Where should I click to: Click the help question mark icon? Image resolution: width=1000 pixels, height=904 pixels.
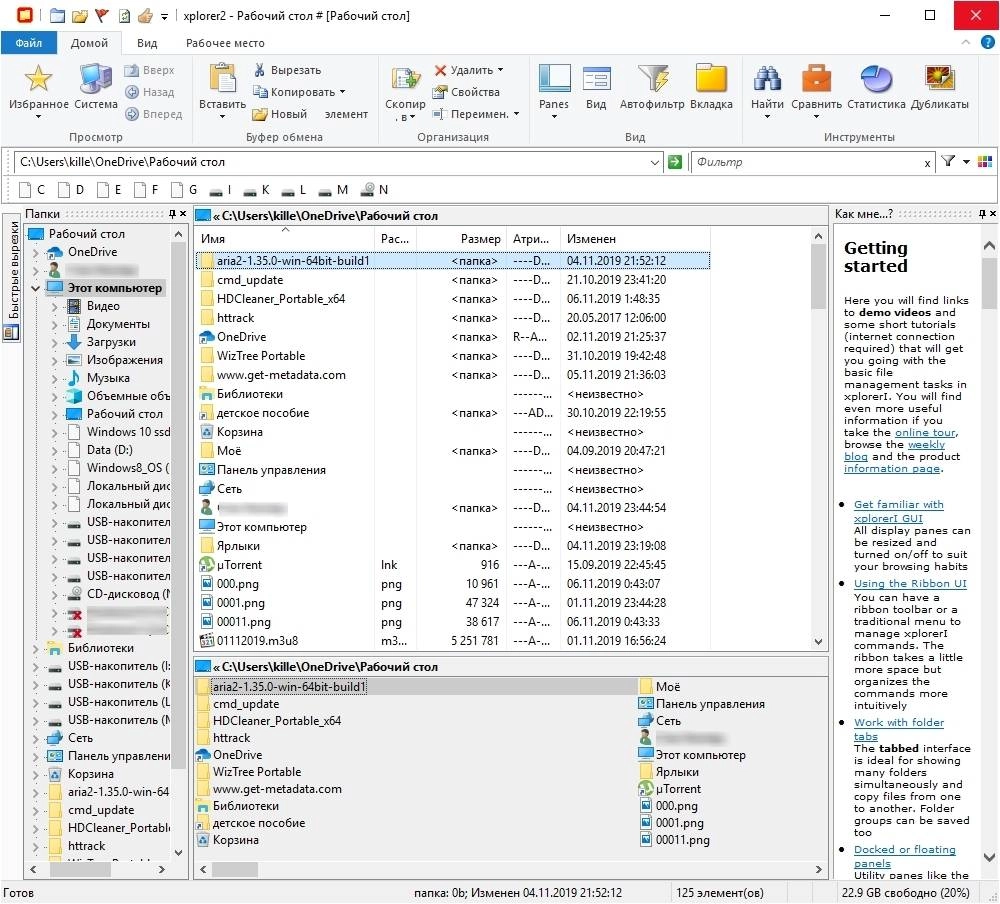[x=987, y=42]
